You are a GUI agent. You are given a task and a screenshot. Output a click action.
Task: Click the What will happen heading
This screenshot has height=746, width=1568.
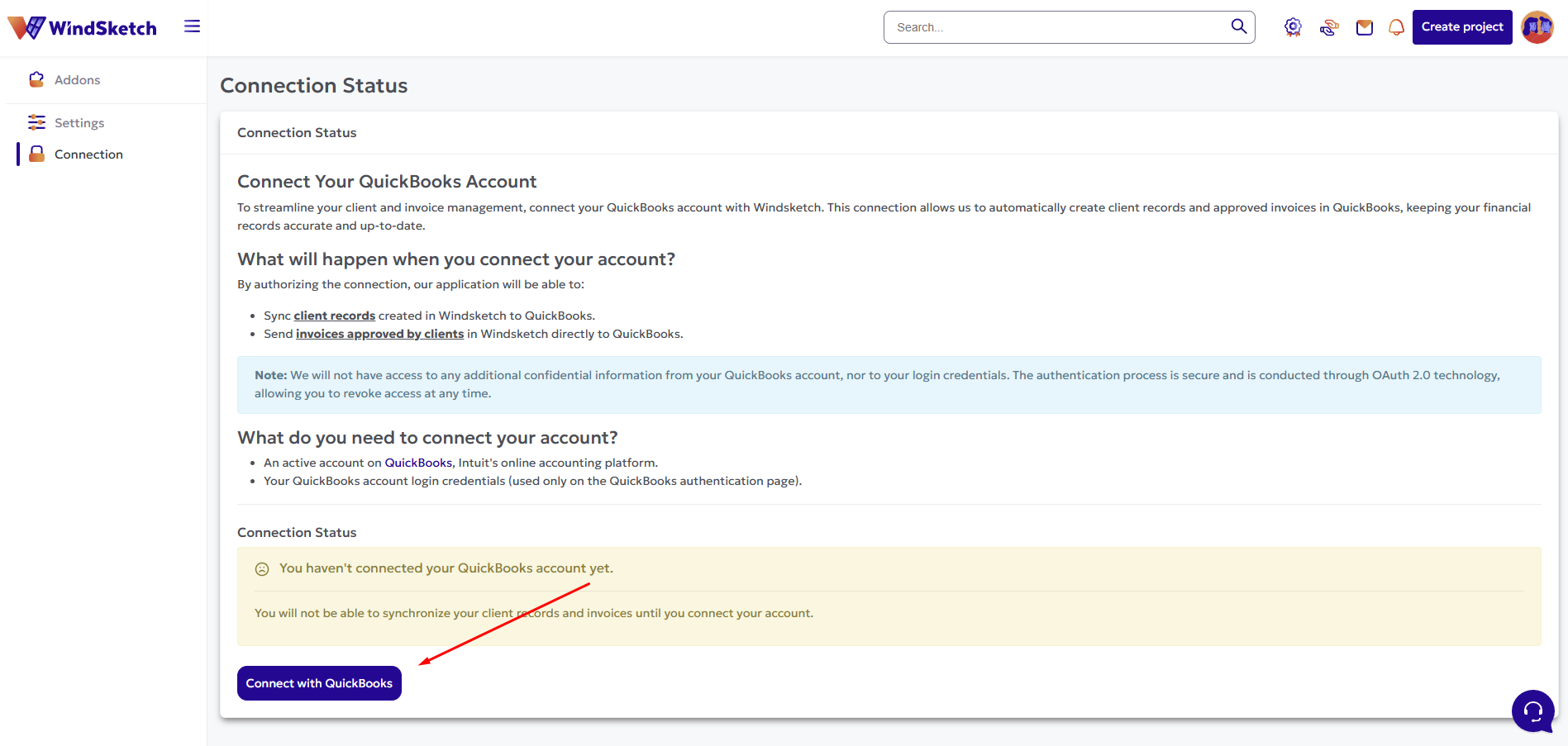456,259
